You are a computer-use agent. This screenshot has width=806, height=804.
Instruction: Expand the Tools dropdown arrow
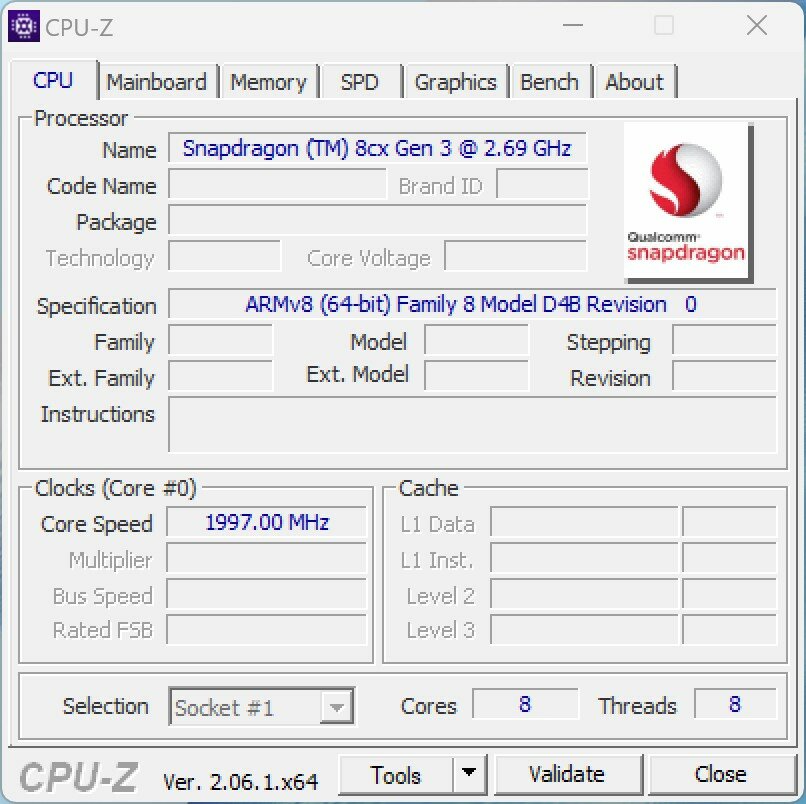click(469, 775)
